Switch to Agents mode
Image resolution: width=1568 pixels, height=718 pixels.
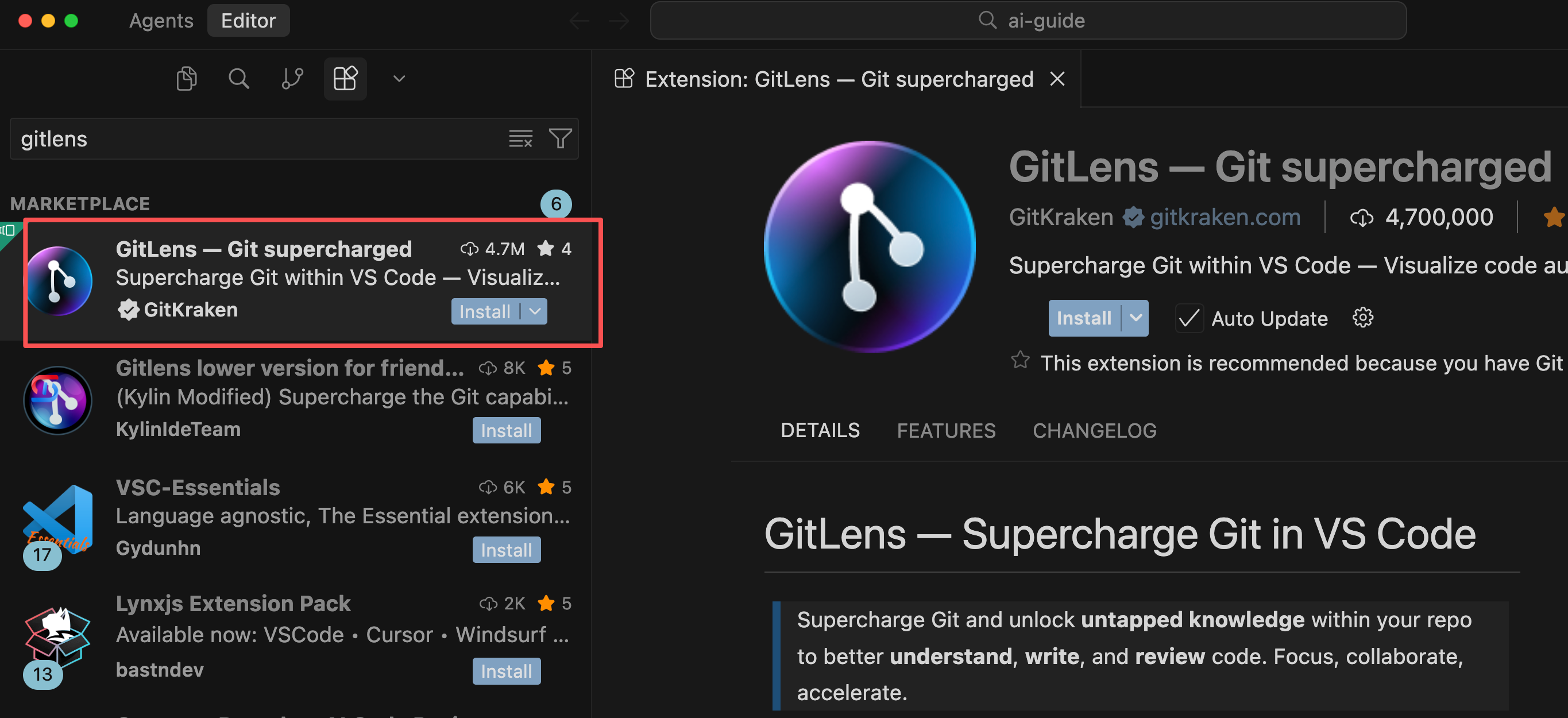pyautogui.click(x=161, y=21)
